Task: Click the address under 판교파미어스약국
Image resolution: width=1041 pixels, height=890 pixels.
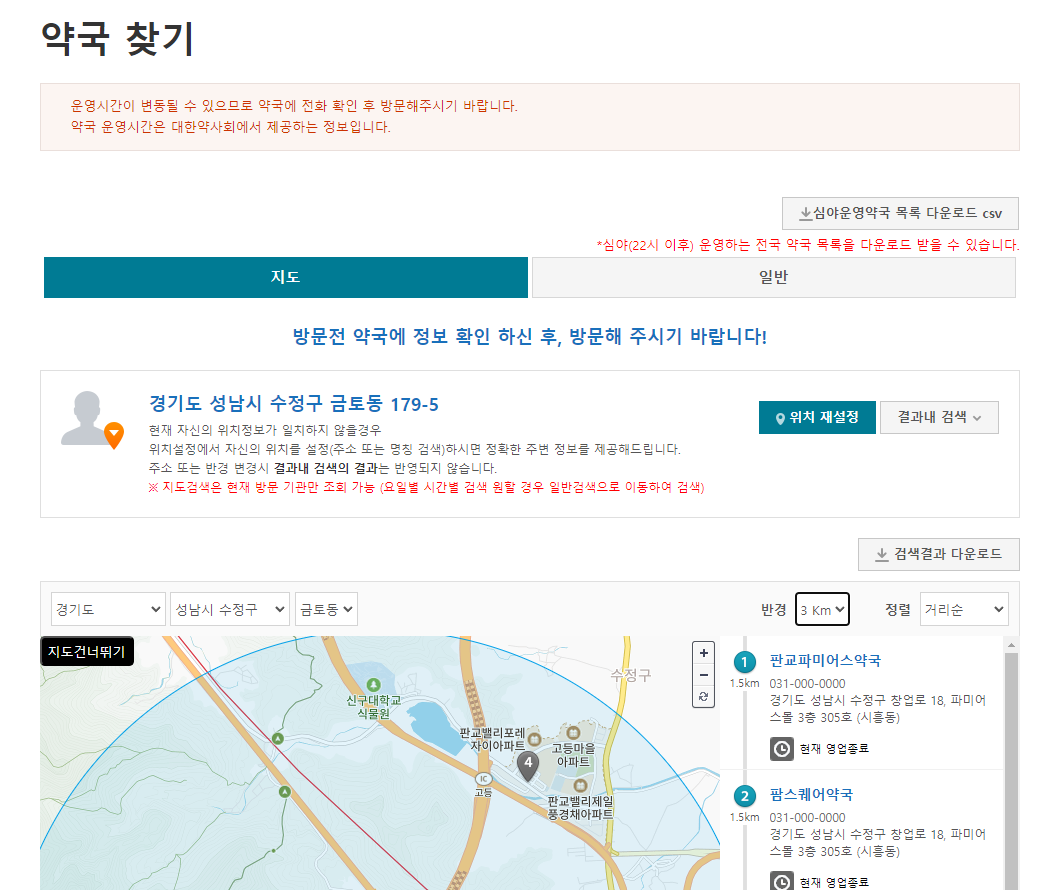Action: coord(877,709)
